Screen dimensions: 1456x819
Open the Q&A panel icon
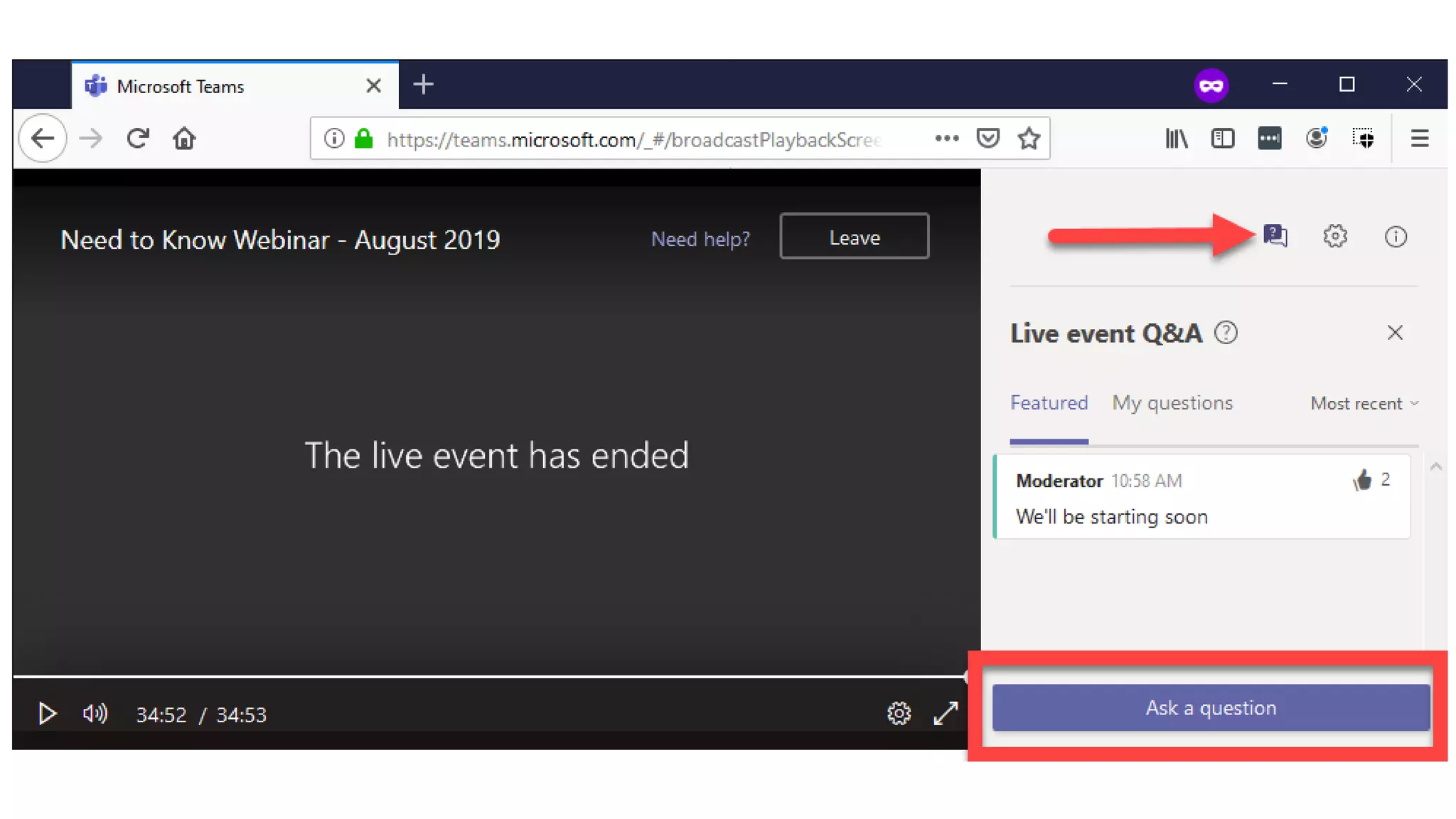point(1275,235)
